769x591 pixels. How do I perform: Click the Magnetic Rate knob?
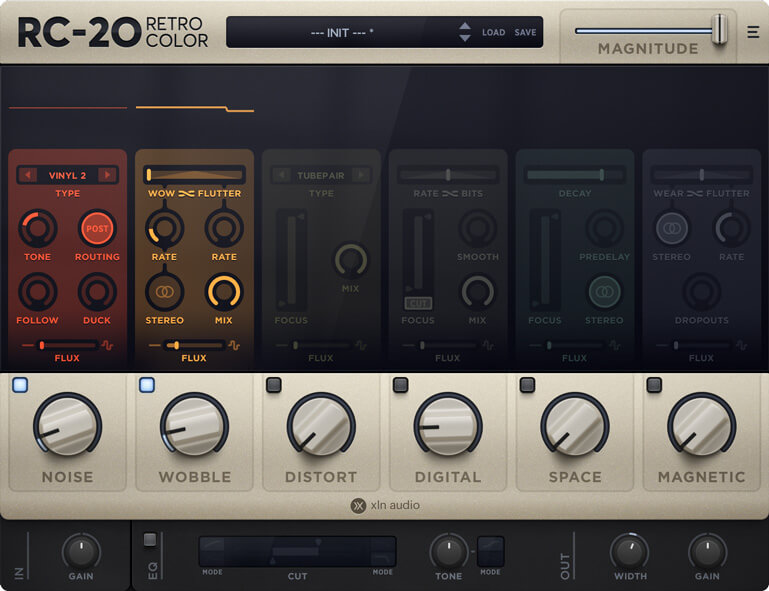(x=731, y=228)
